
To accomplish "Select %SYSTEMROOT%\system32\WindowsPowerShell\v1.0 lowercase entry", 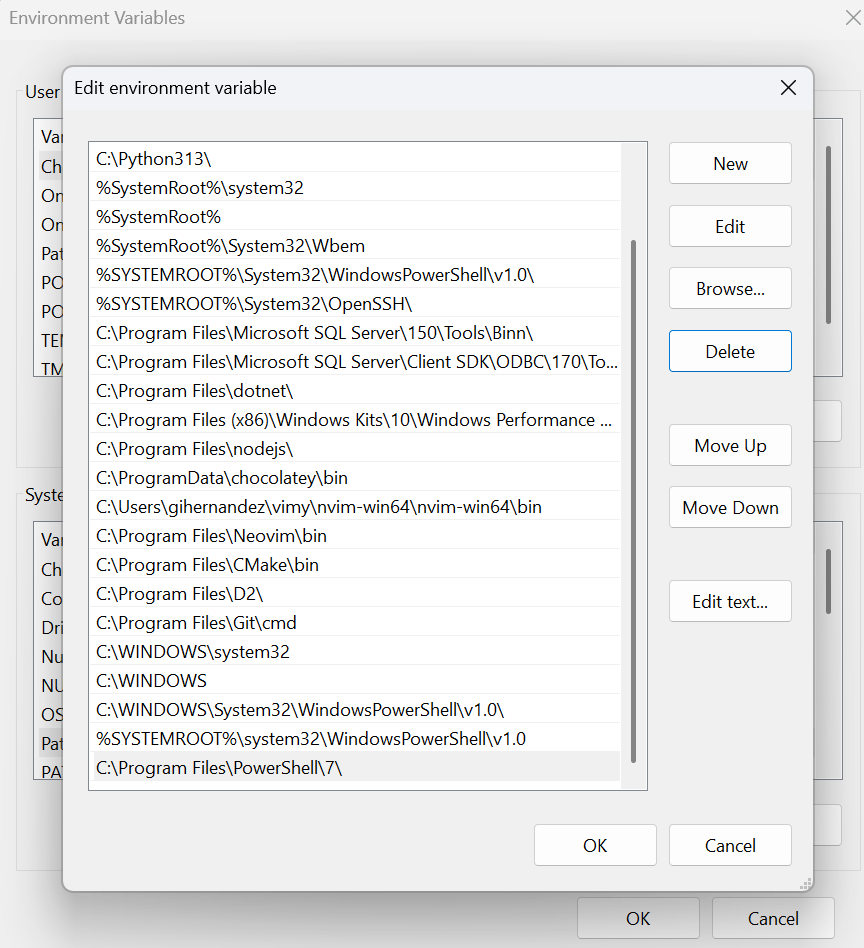I will click(357, 739).
